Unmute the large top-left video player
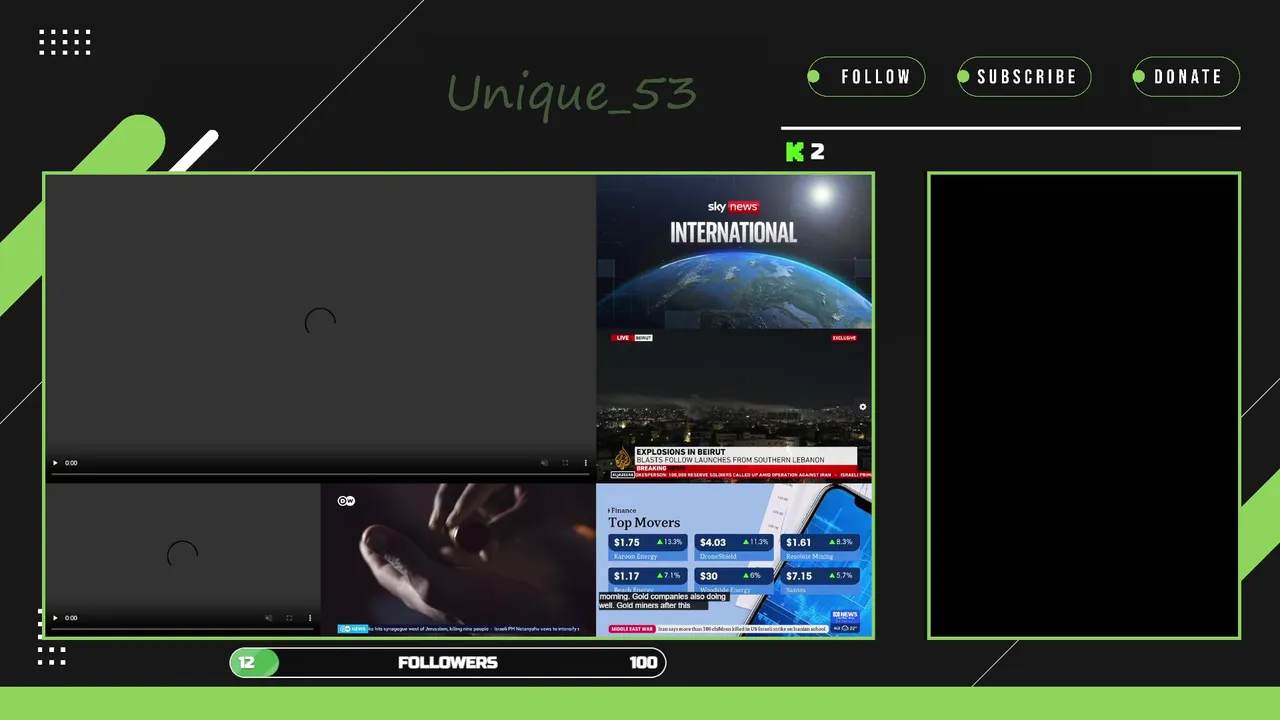Screen dimensions: 1280x720 pyautogui.click(x=544, y=463)
